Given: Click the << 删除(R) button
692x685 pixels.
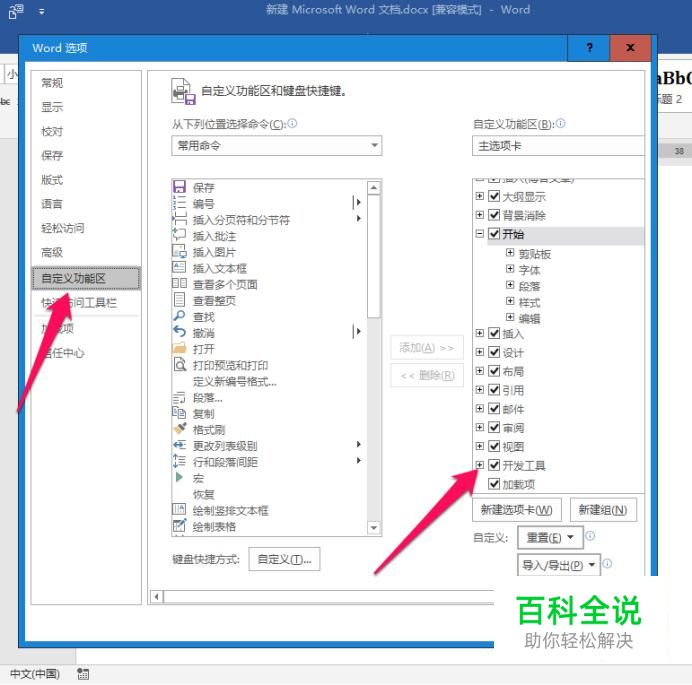Looking at the screenshot, I should [x=427, y=376].
